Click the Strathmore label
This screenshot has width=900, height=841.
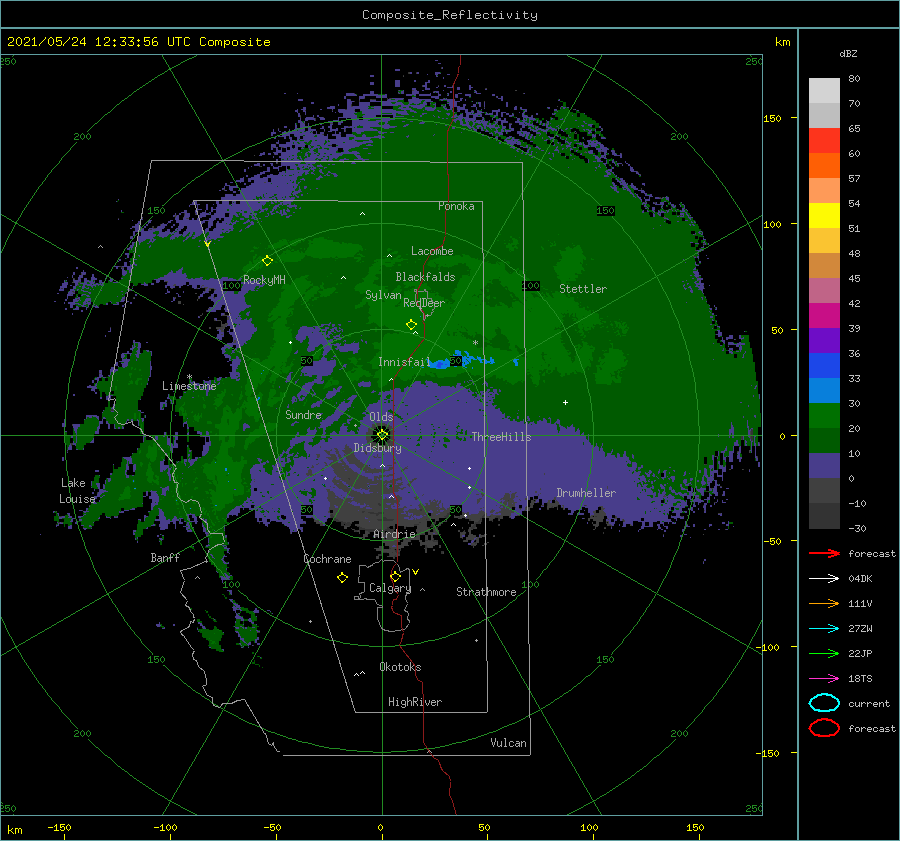click(x=486, y=592)
